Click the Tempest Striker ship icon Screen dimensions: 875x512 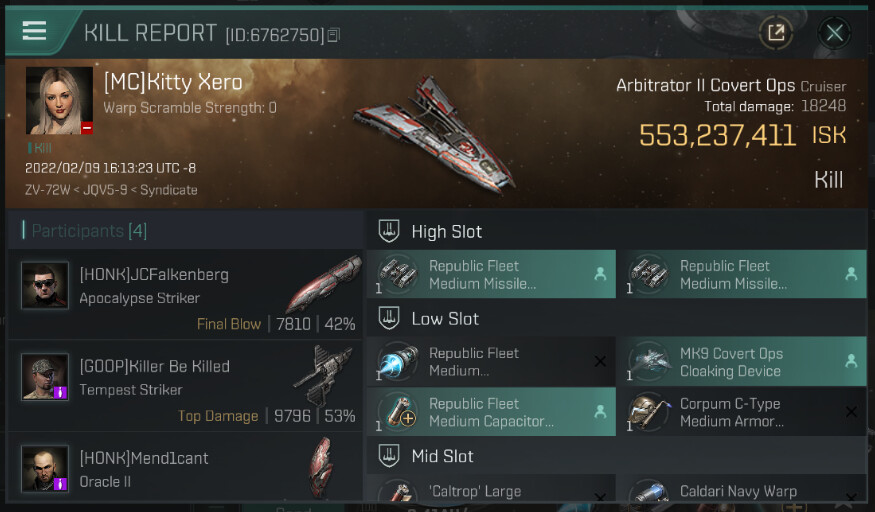(323, 376)
